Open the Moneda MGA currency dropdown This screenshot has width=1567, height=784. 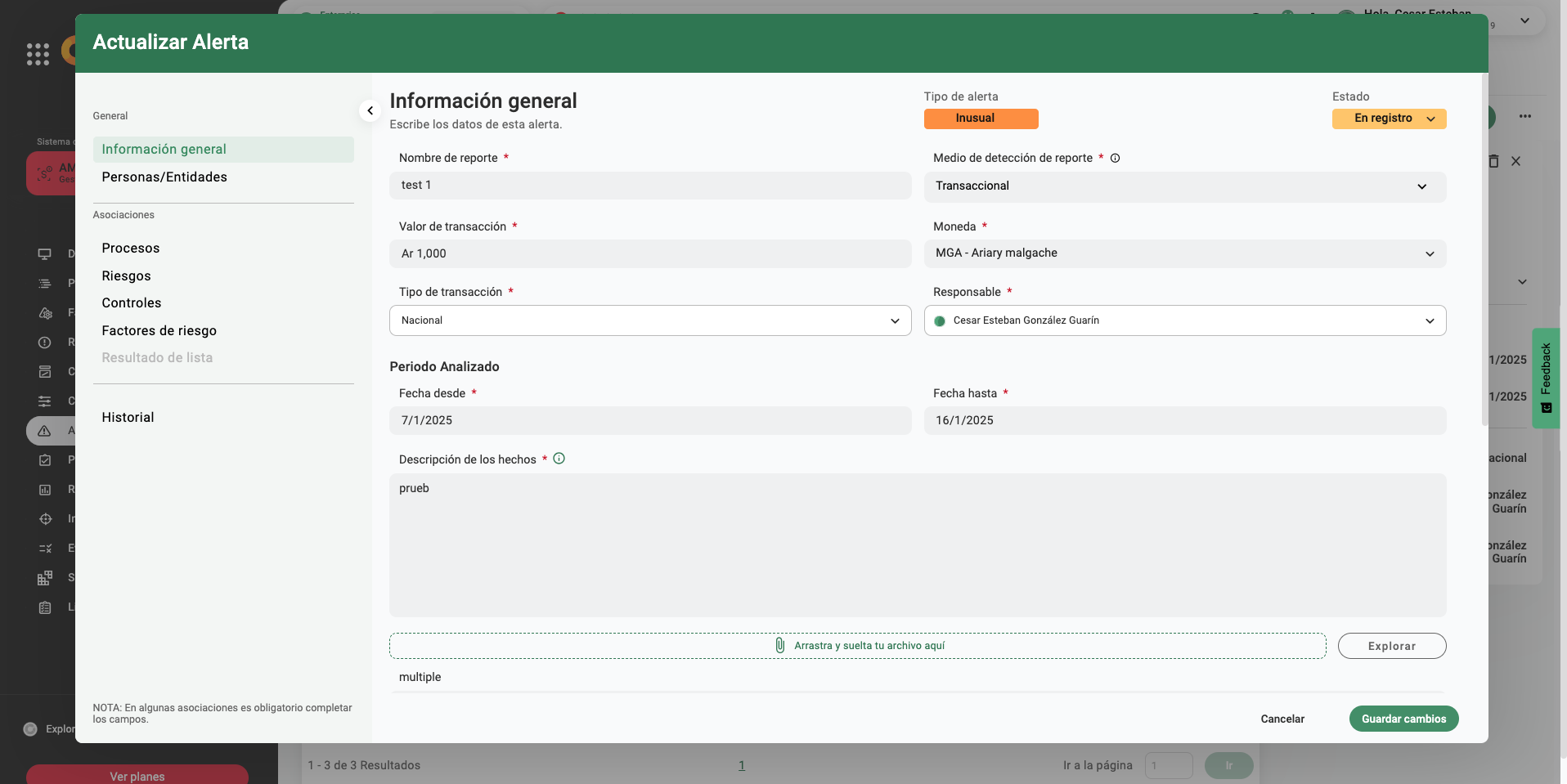click(1184, 253)
